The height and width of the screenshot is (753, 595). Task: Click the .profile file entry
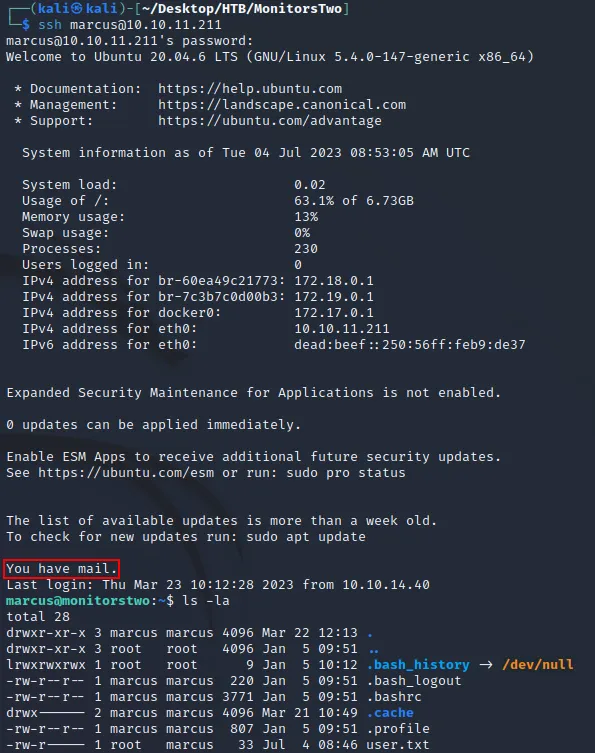(x=398, y=729)
